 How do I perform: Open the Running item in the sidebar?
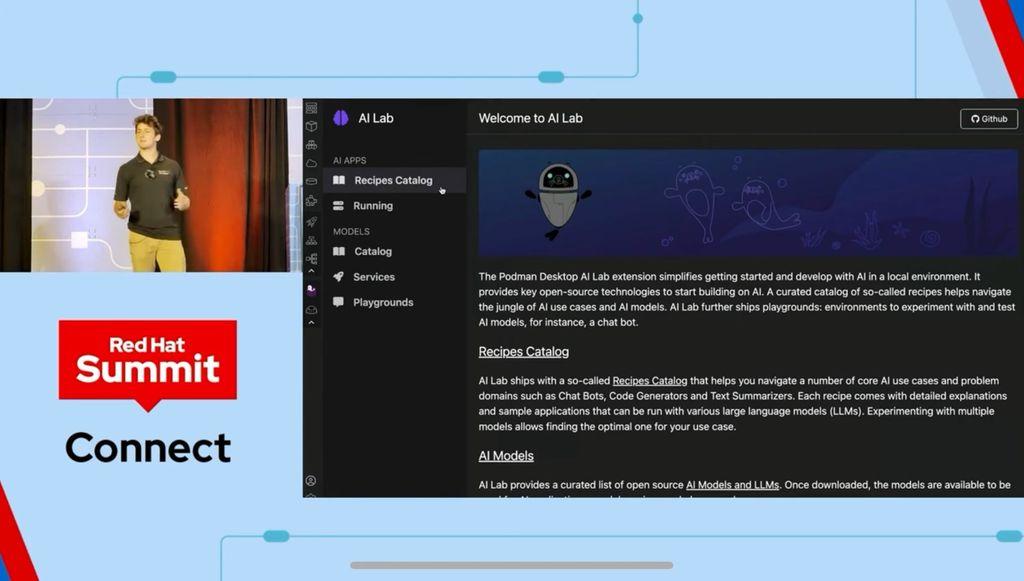click(x=394, y=206)
